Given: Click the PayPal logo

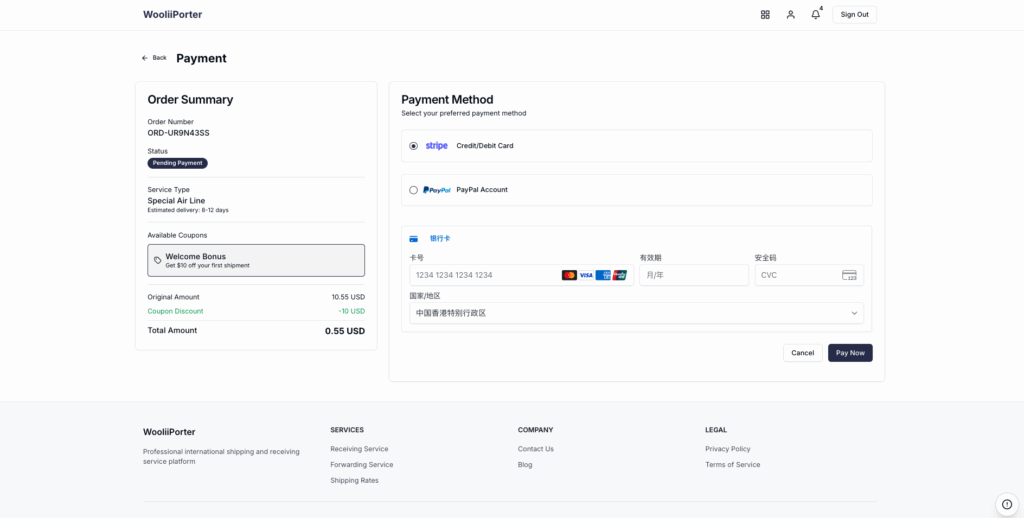Looking at the screenshot, I should click(x=437, y=190).
